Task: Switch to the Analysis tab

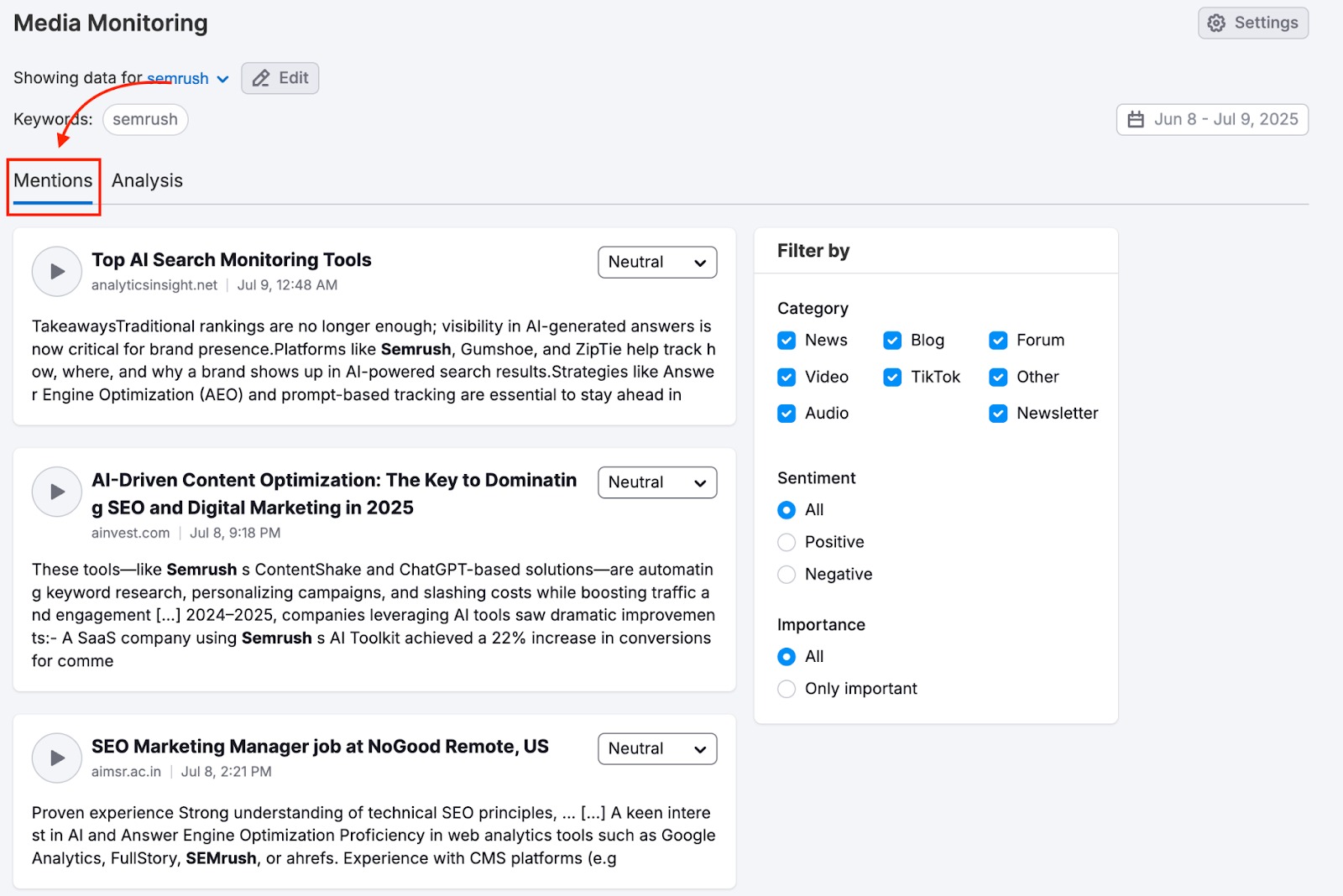Action: pos(147,181)
